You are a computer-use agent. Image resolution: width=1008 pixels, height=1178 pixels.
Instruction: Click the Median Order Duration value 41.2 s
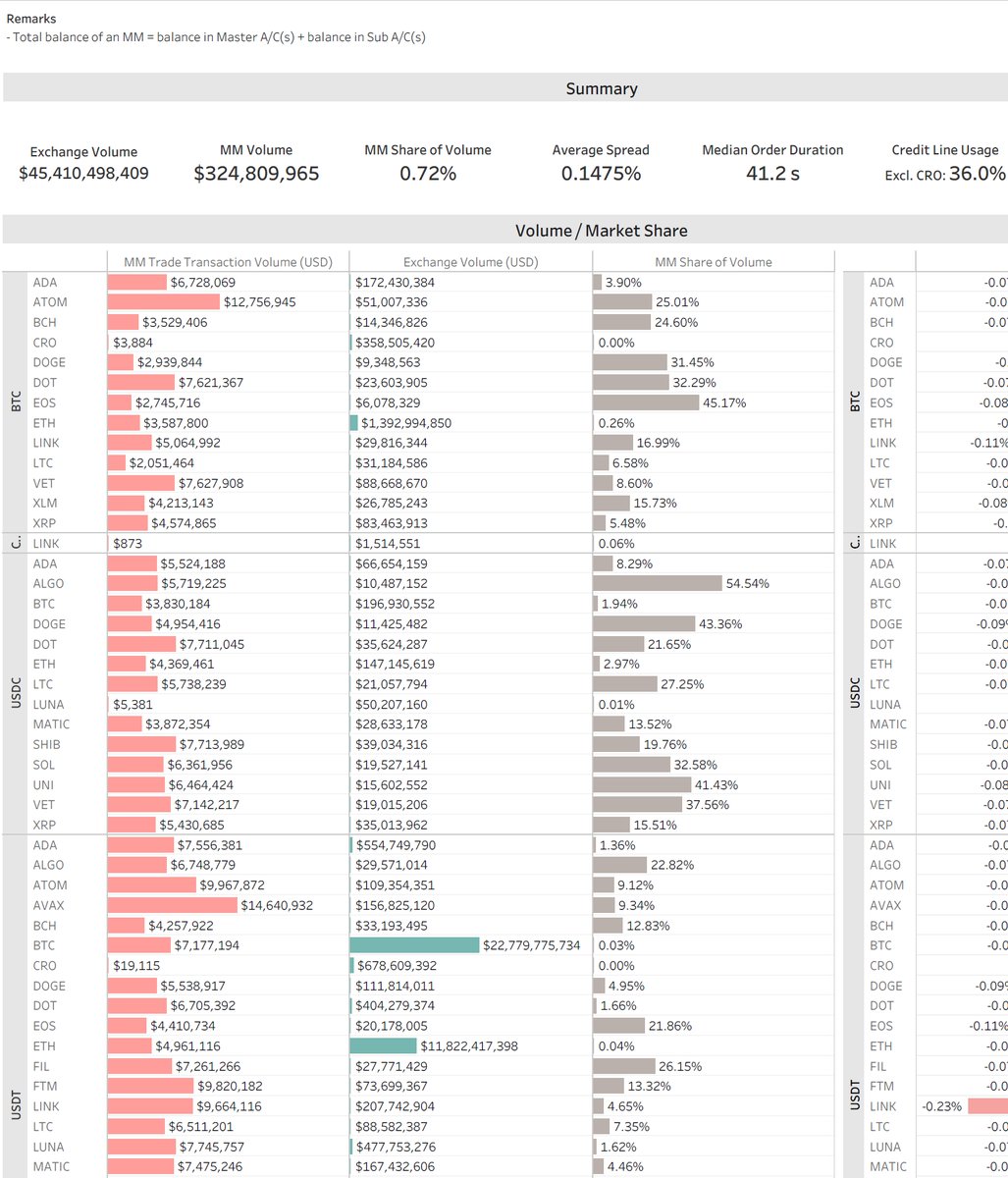[x=772, y=174]
